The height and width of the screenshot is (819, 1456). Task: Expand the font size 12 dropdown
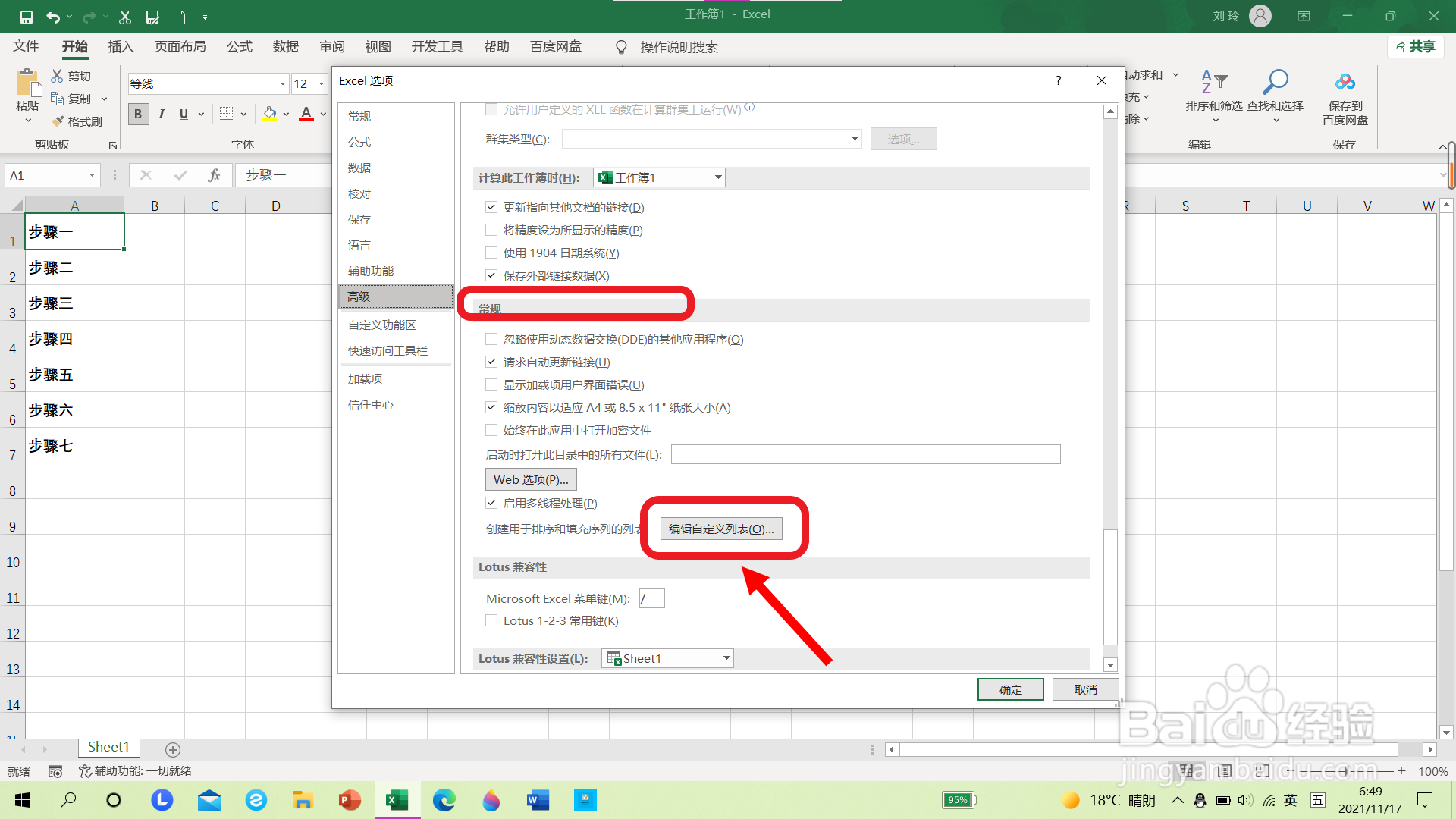pos(322,84)
